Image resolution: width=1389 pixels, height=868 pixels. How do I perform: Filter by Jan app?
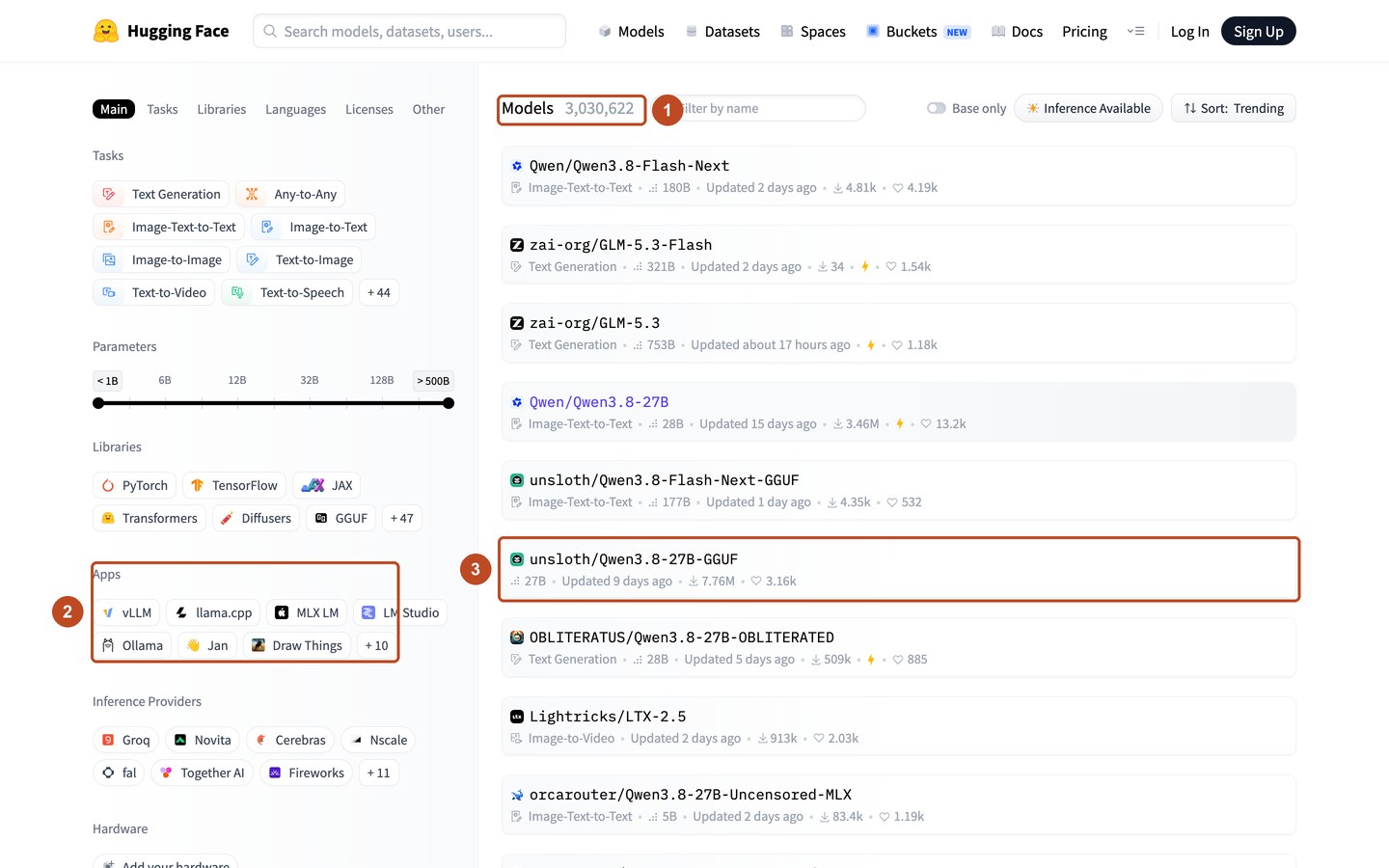point(207,645)
